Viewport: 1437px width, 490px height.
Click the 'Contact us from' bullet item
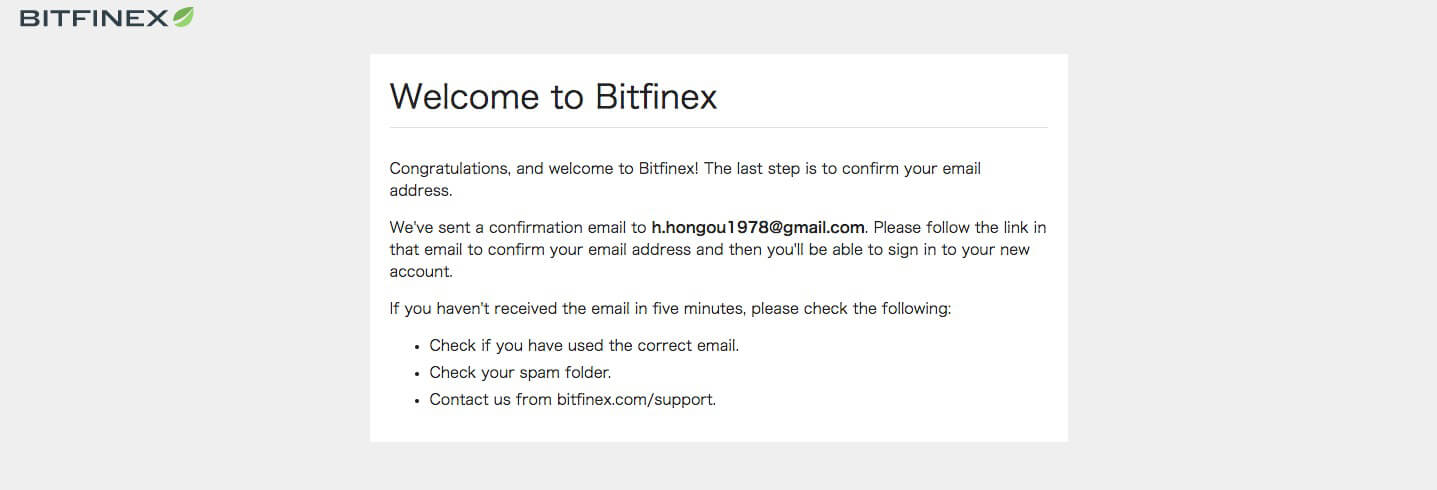click(573, 400)
